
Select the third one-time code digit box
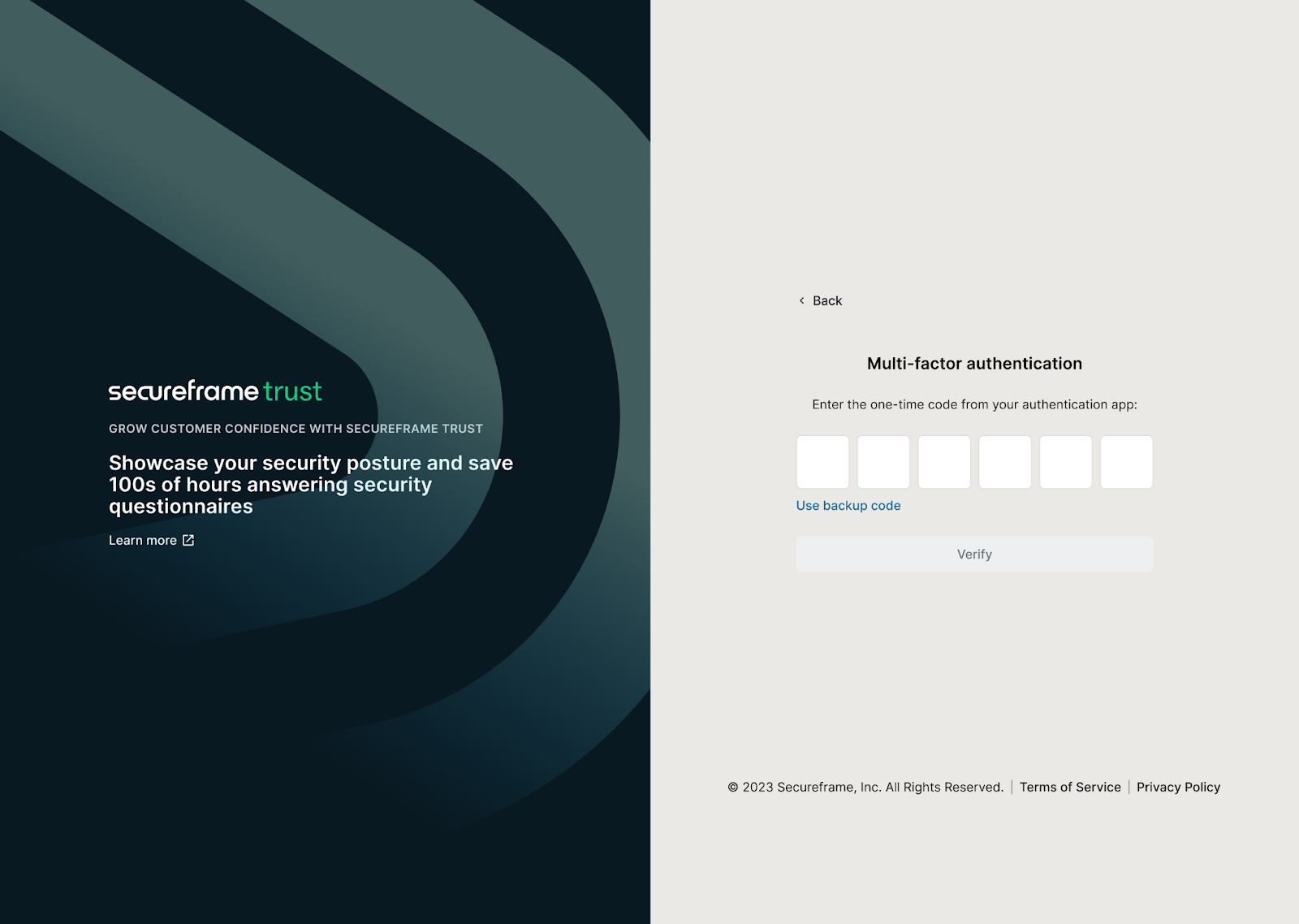(944, 462)
